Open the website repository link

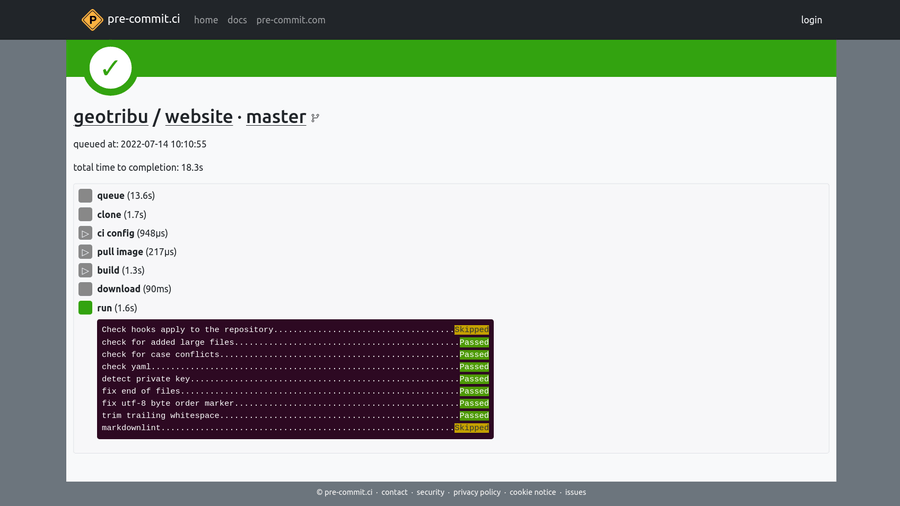[198, 117]
